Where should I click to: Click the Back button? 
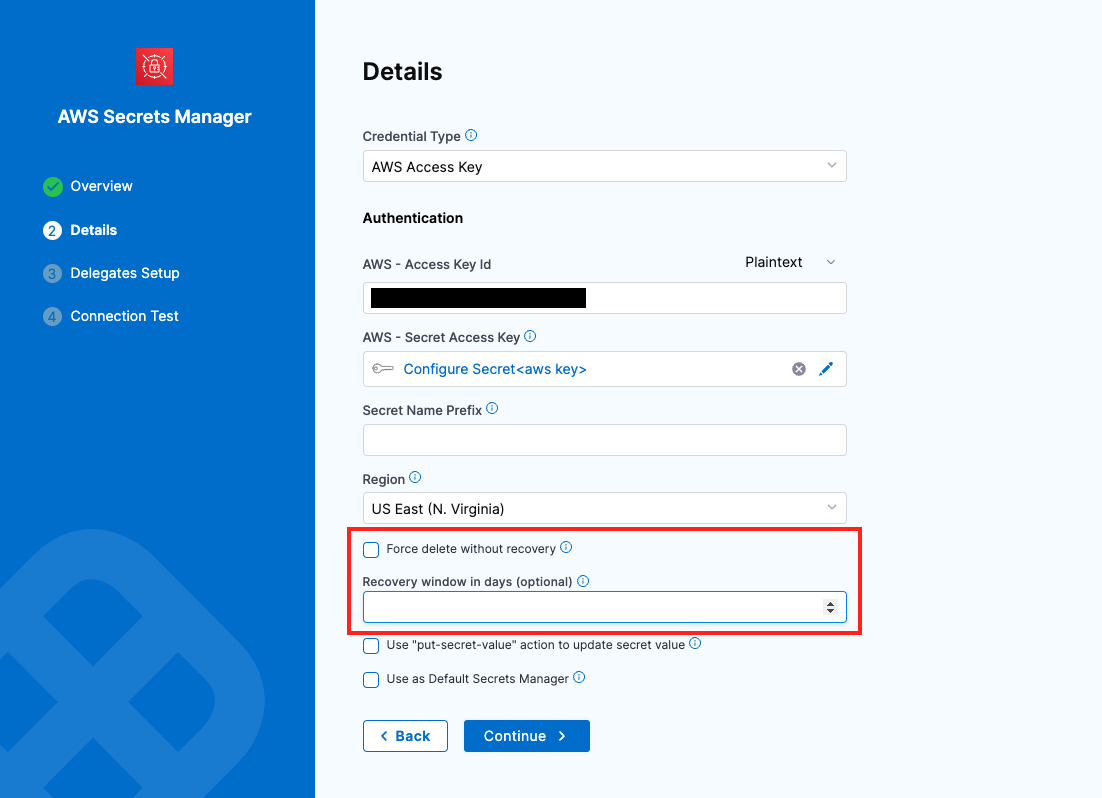(405, 736)
